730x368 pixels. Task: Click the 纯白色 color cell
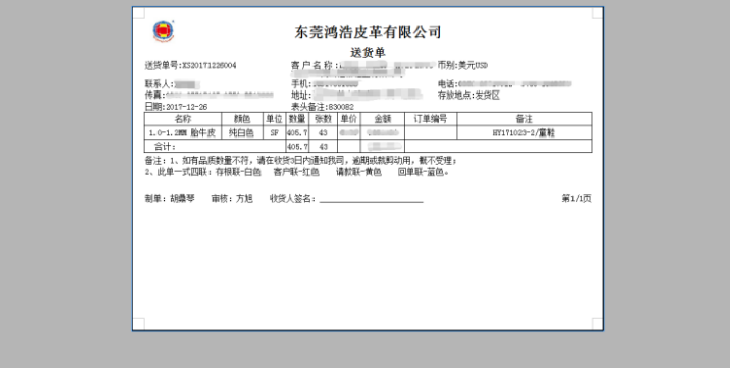[x=242, y=133]
